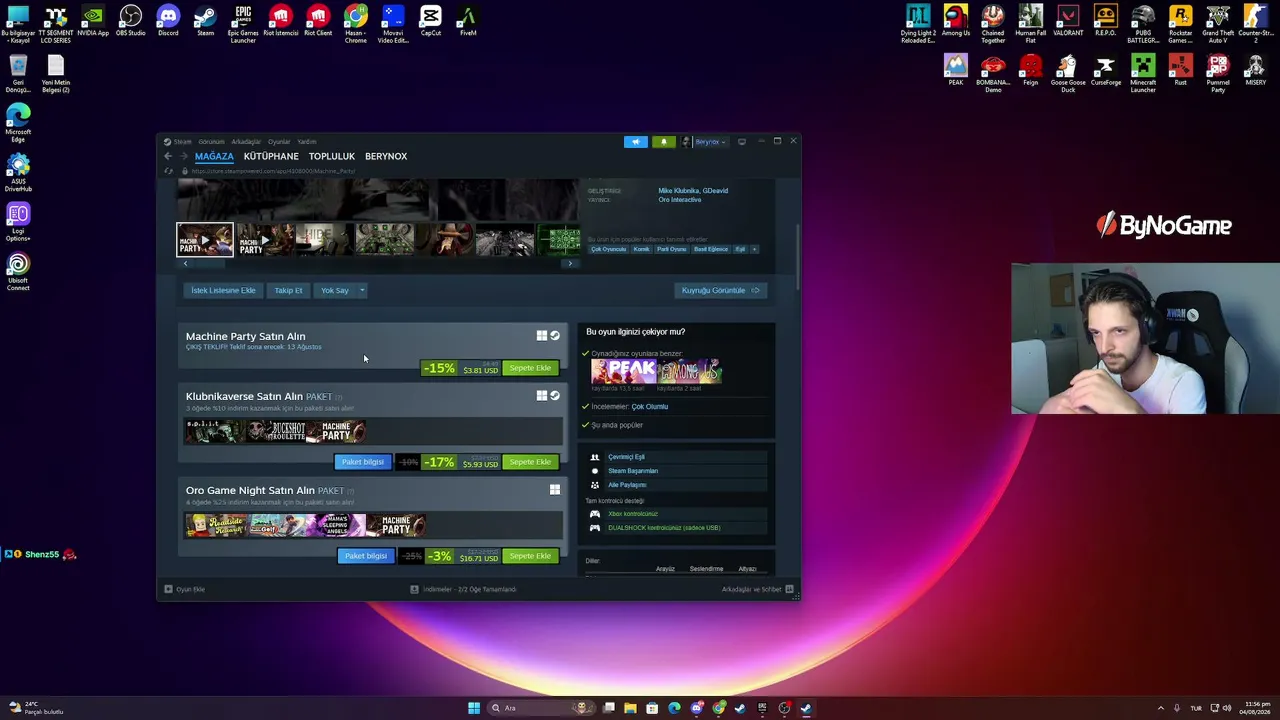
Task: Click the Yok Say button
Action: point(334,290)
